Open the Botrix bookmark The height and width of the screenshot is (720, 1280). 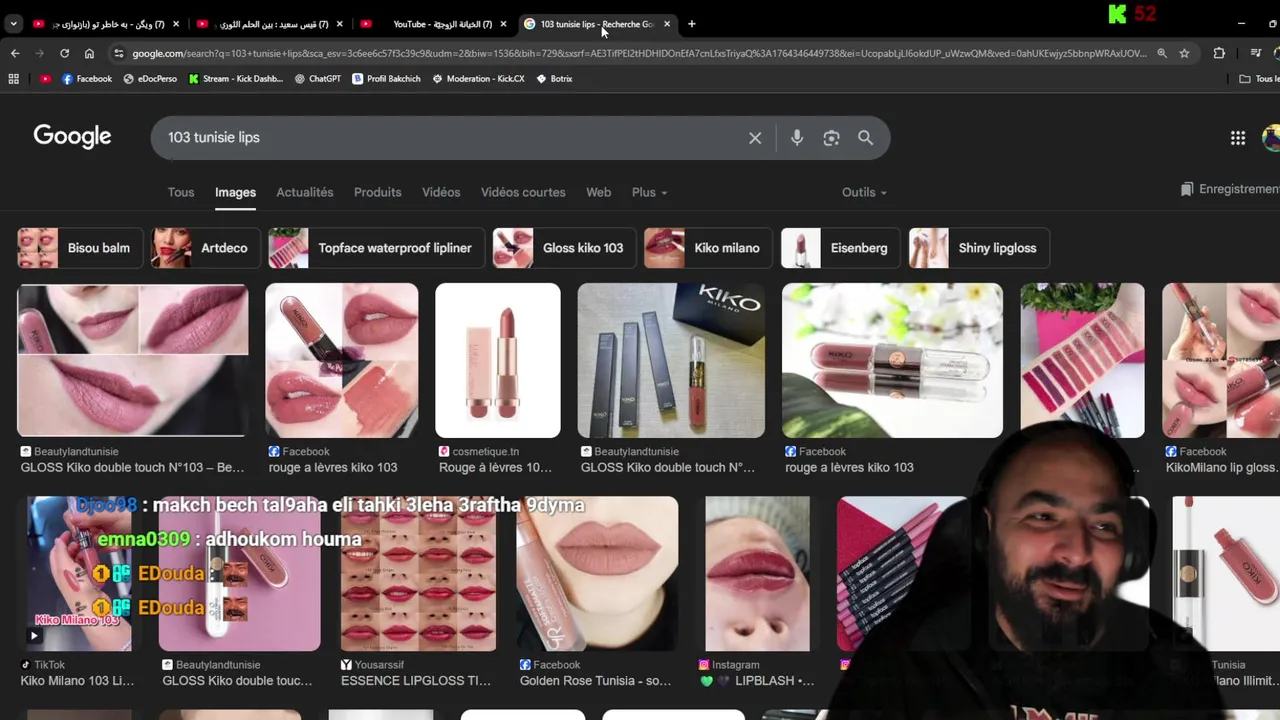point(554,78)
